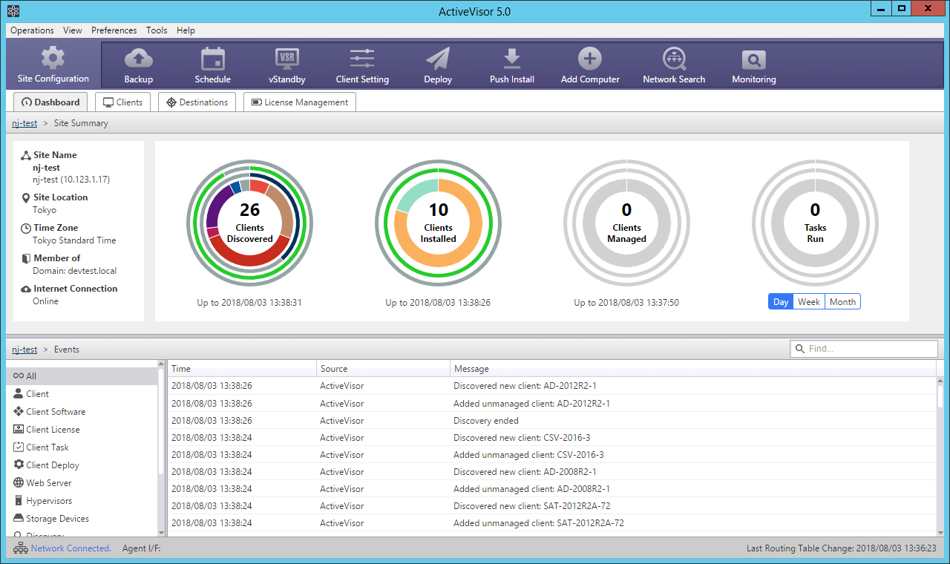Click the events table vertical scrollbar
Viewport: 950px width, 564px height.
point(940,456)
